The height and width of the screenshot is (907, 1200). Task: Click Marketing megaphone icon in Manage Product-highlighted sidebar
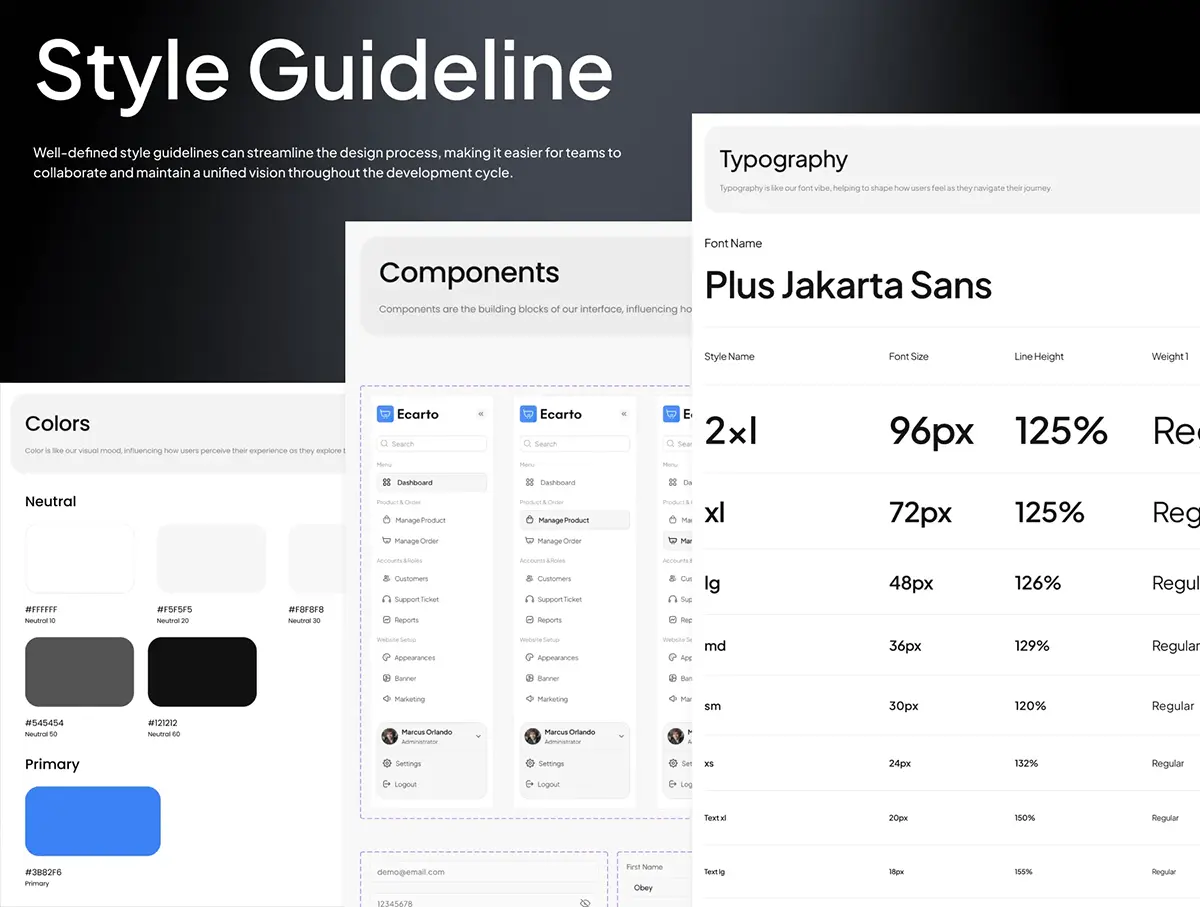pos(529,699)
